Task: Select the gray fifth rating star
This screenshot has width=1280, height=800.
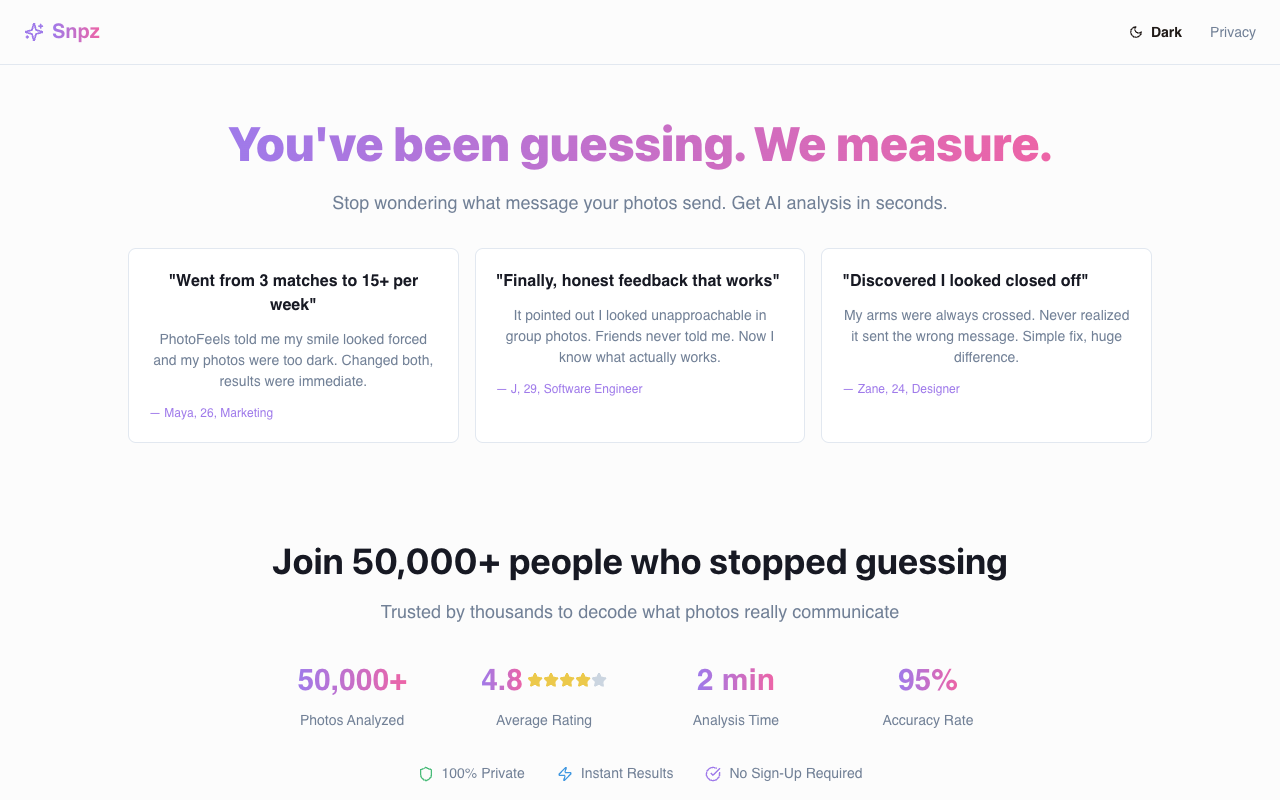Action: click(599, 679)
